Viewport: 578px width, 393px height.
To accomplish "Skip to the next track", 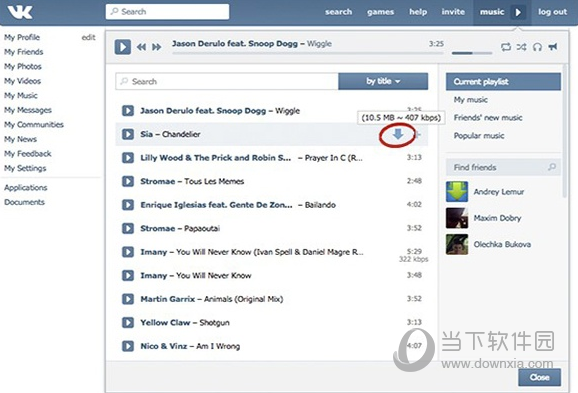I will [157, 47].
